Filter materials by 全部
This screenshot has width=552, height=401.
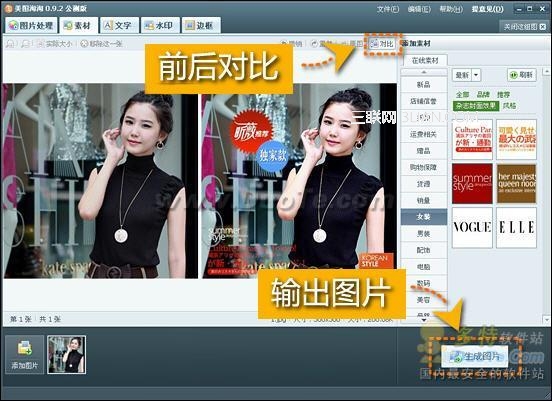click(462, 94)
